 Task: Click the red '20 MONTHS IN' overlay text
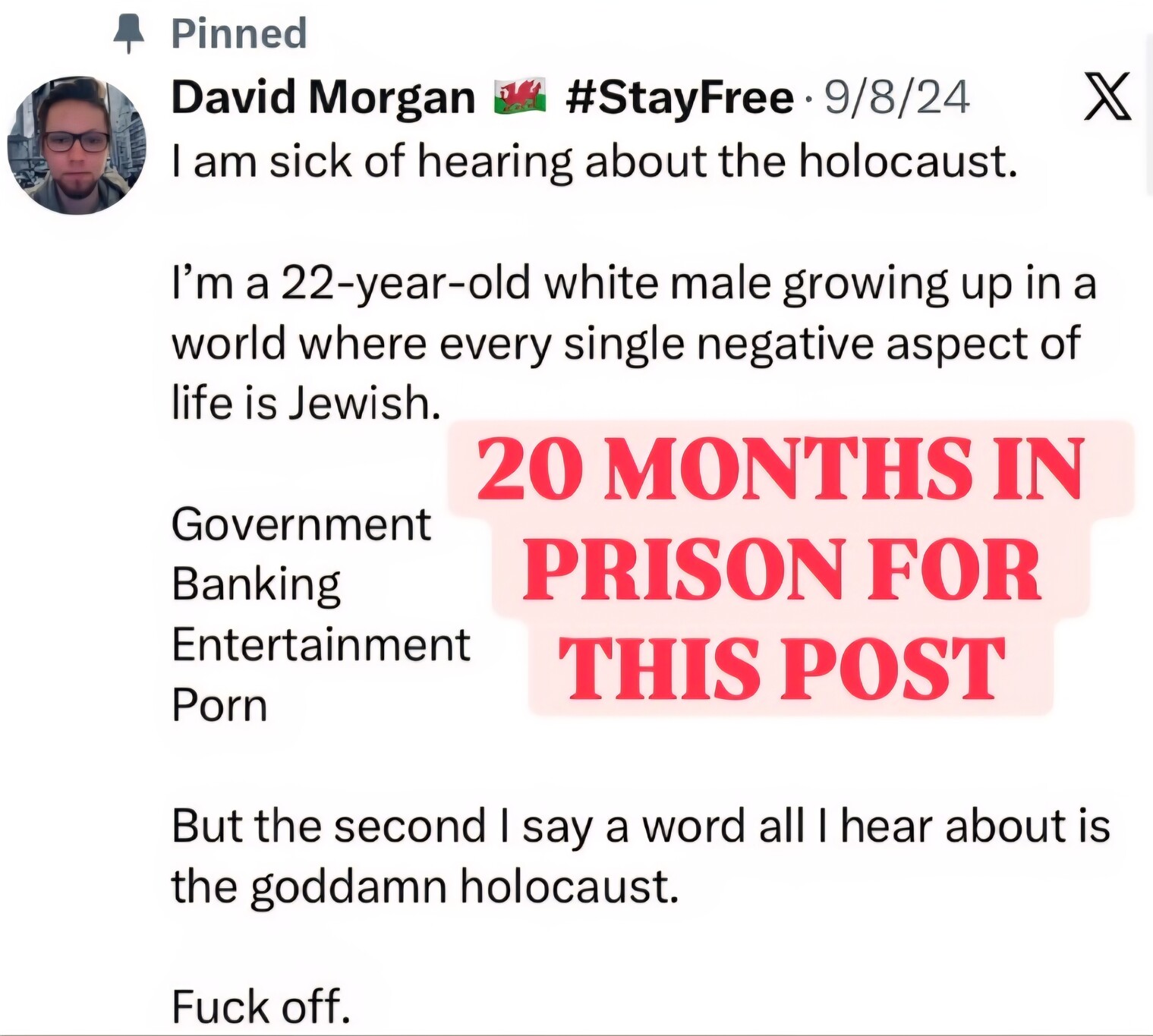point(780,470)
